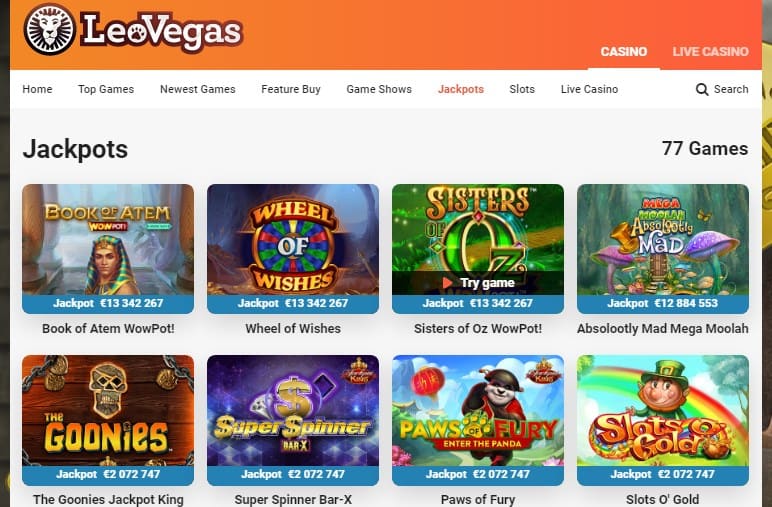Click the LeoVegas lion logo icon
The height and width of the screenshot is (507, 772).
click(x=49, y=30)
